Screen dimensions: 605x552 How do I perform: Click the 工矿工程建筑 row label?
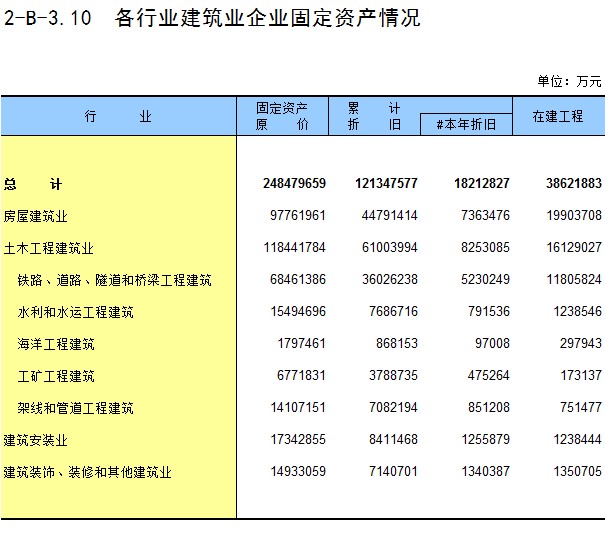click(x=56, y=376)
